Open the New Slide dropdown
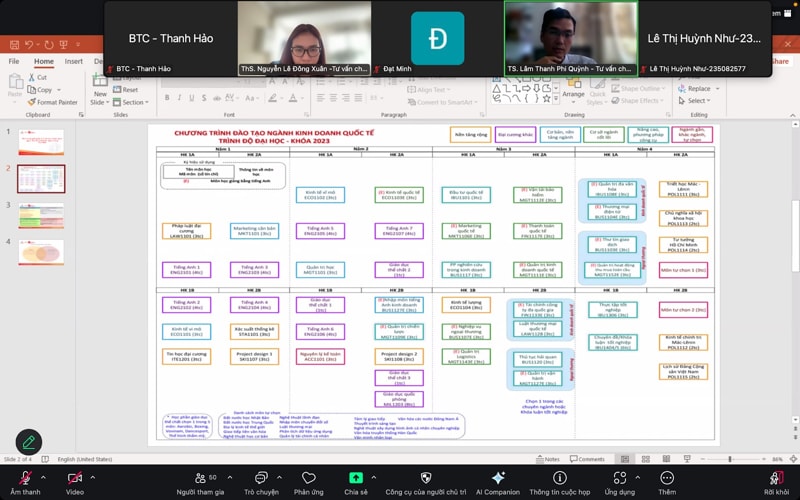800x500 pixels. (100, 101)
